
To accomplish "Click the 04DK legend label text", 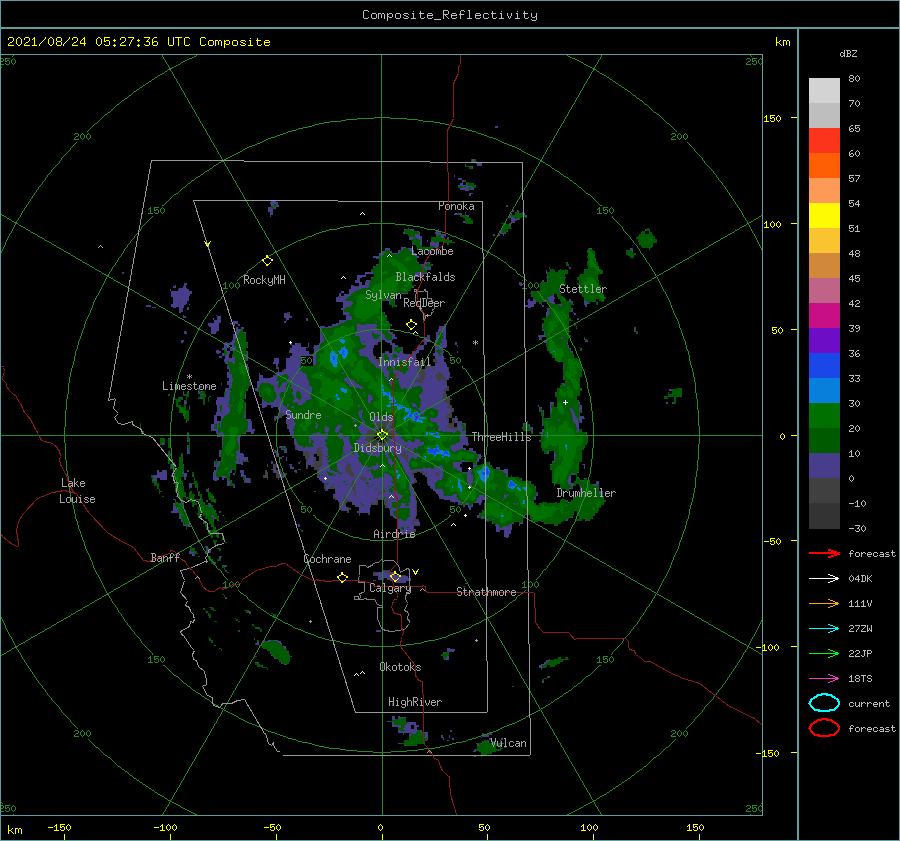I will (860, 579).
